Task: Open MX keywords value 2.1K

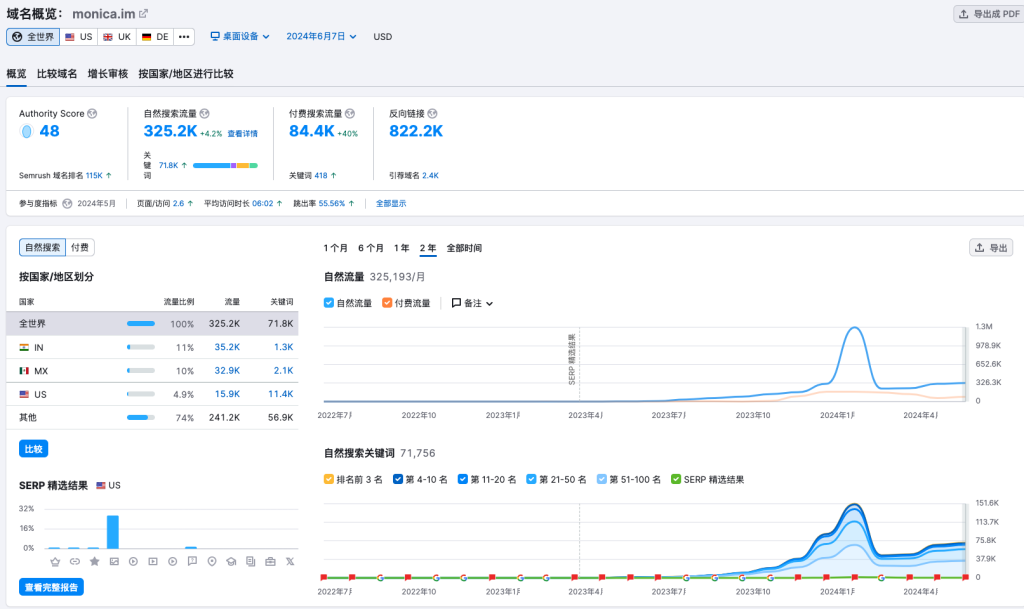Action: tap(283, 371)
